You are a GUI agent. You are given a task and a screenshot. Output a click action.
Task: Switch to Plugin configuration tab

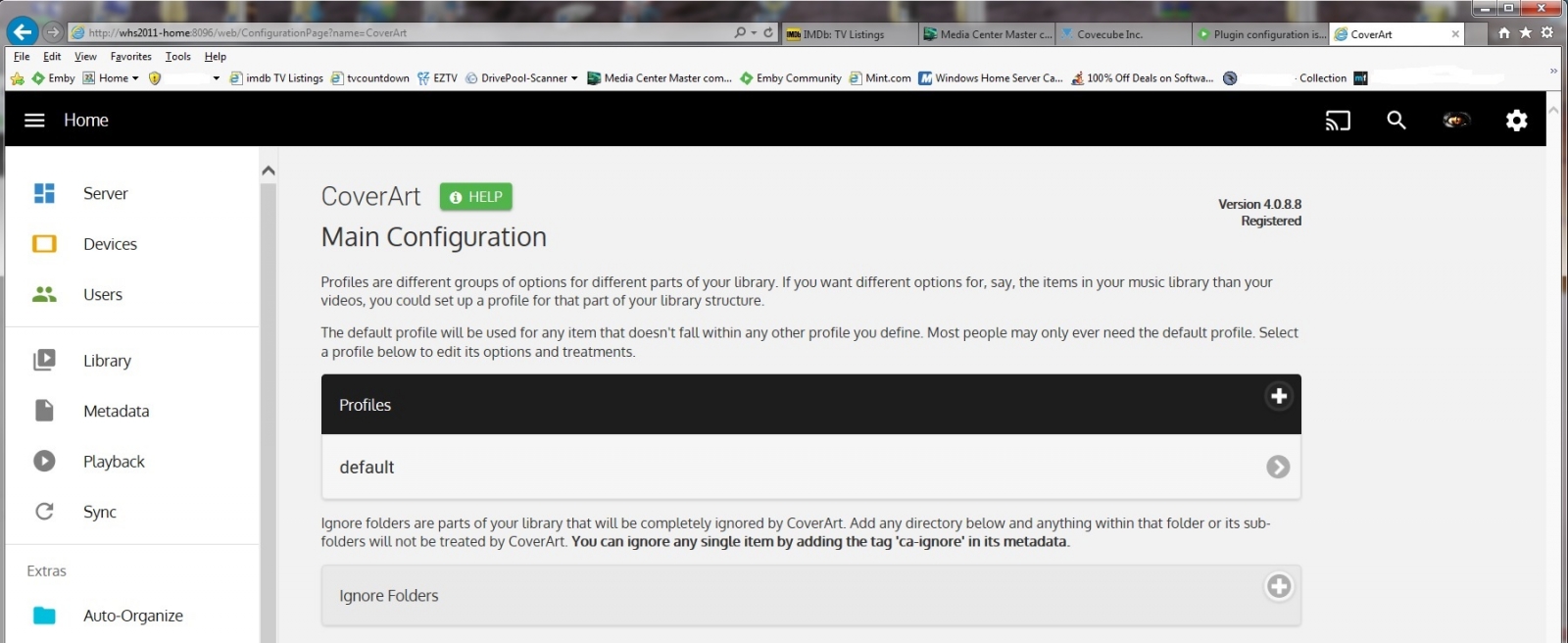tap(1261, 34)
